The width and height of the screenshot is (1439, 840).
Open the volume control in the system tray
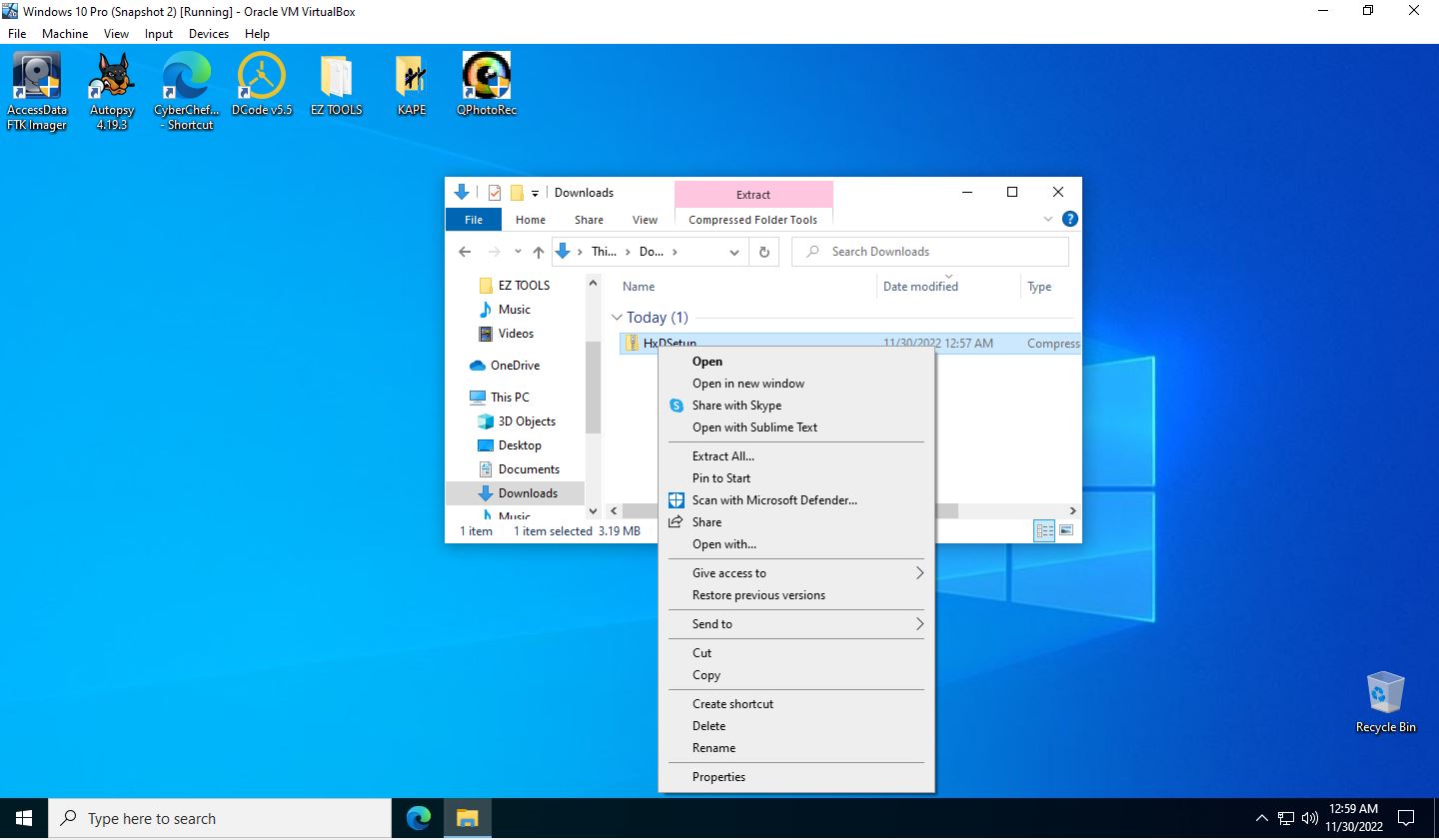click(x=1310, y=819)
